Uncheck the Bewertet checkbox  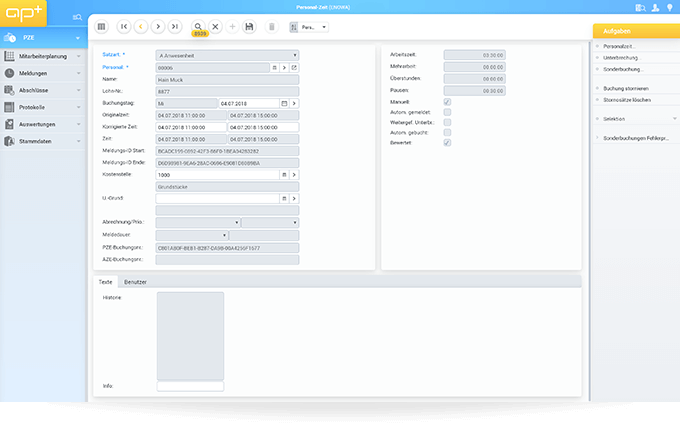[447, 142]
